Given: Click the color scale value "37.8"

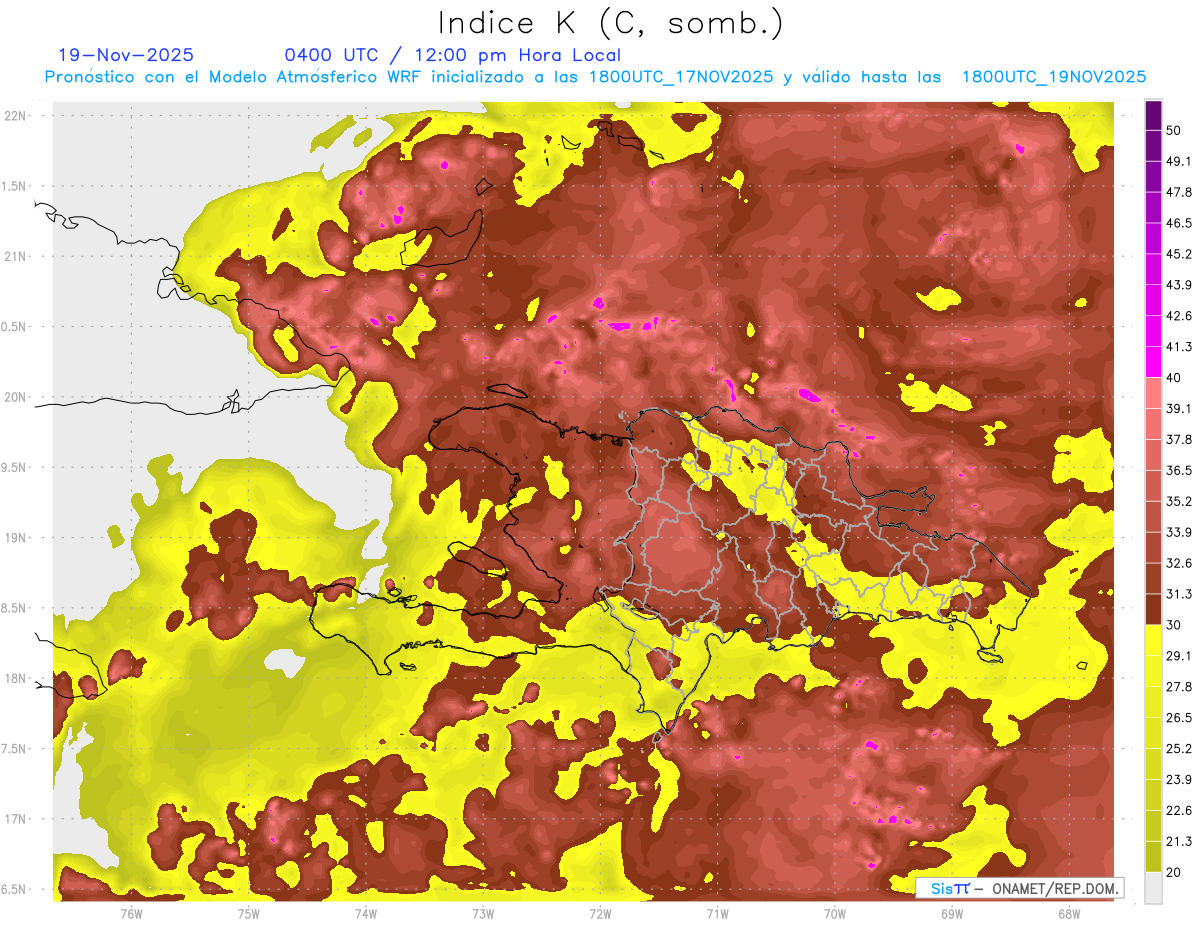Looking at the screenshot, I should (x=1179, y=439).
